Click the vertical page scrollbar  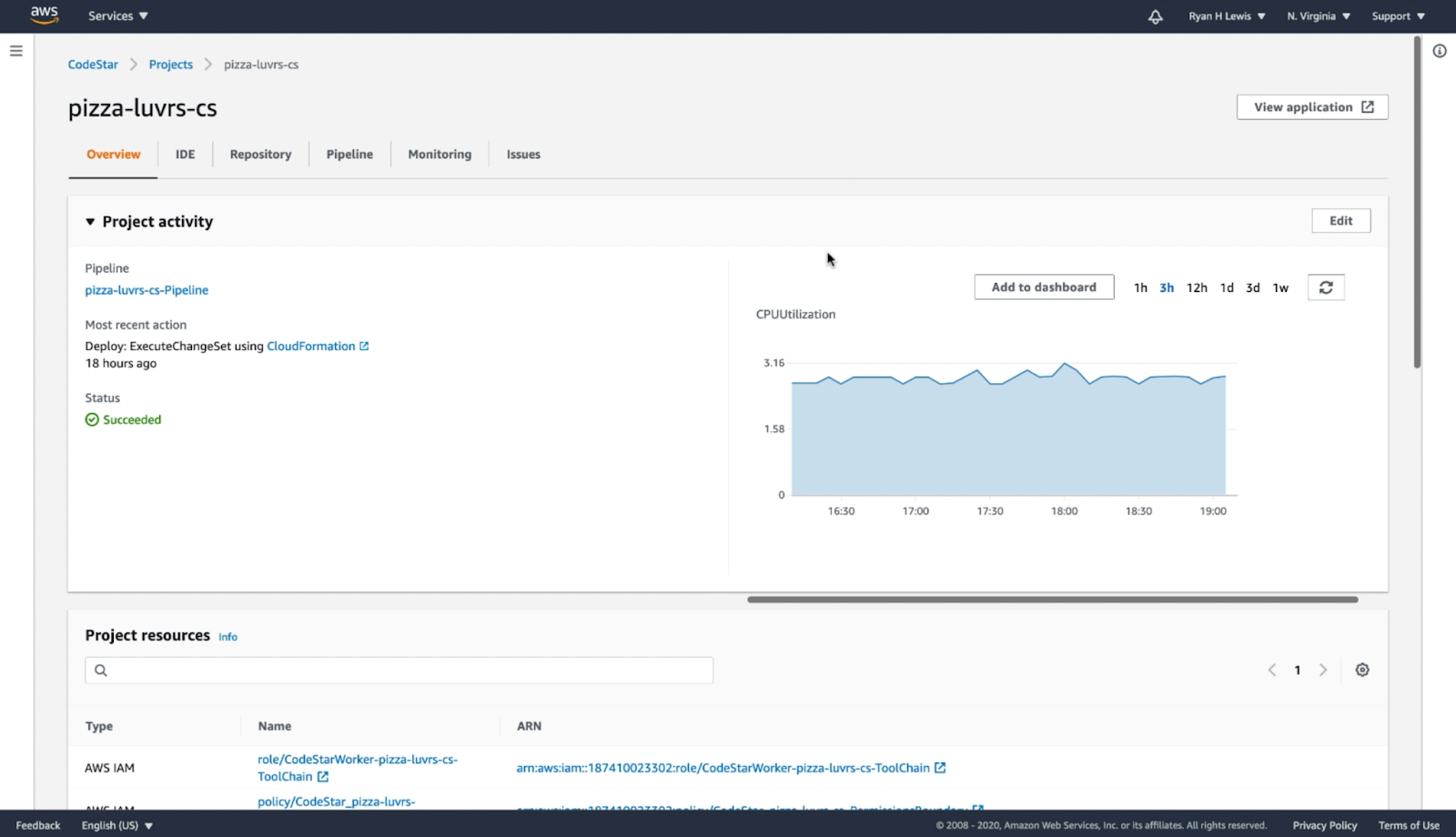[x=1417, y=202]
